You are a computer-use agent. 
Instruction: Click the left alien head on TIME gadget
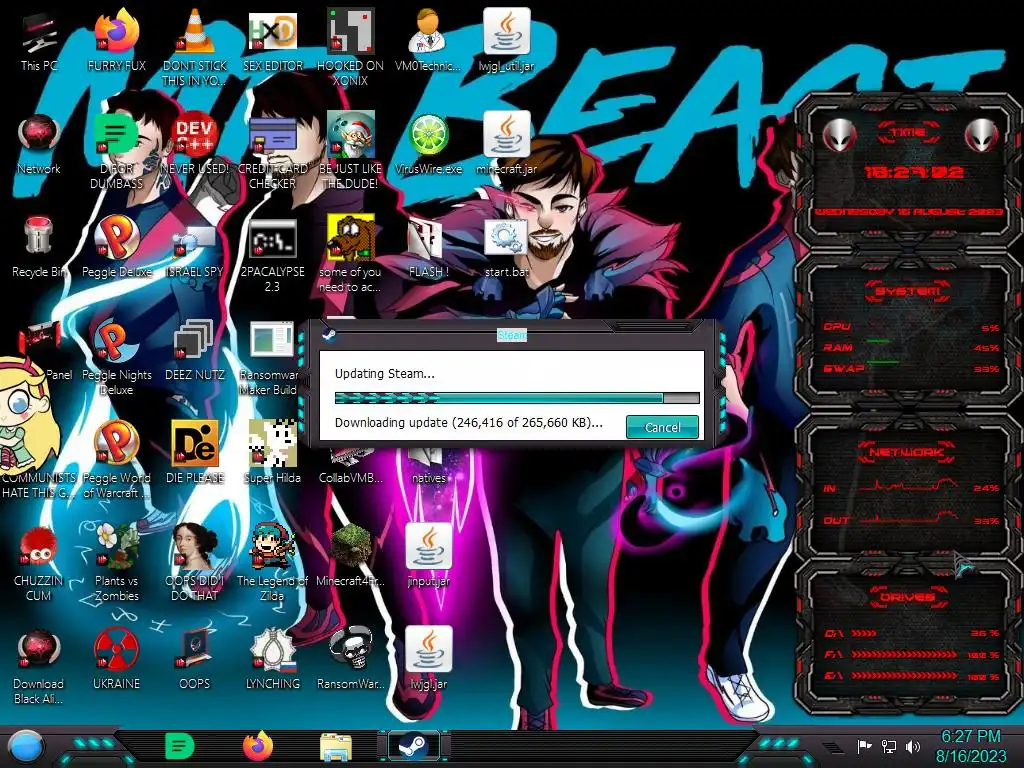pos(839,136)
